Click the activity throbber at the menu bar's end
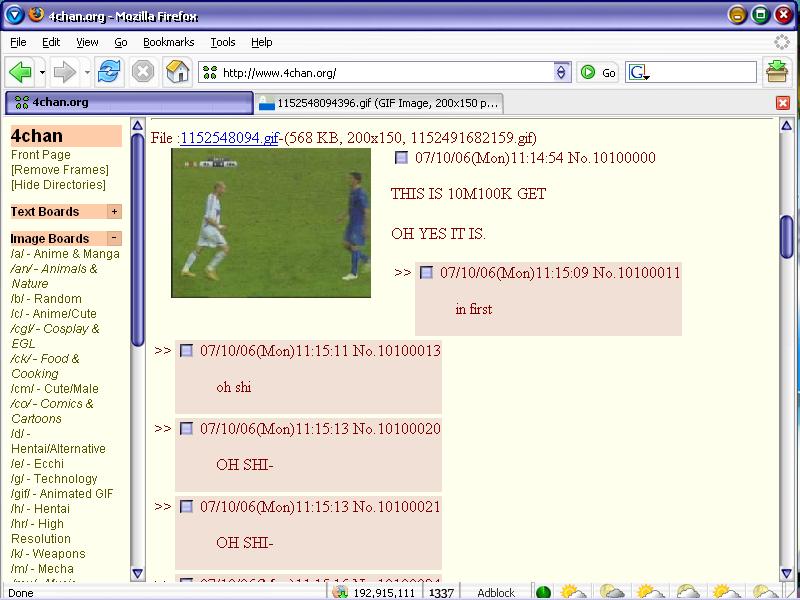Viewport: 800px width, 600px height. 782,42
